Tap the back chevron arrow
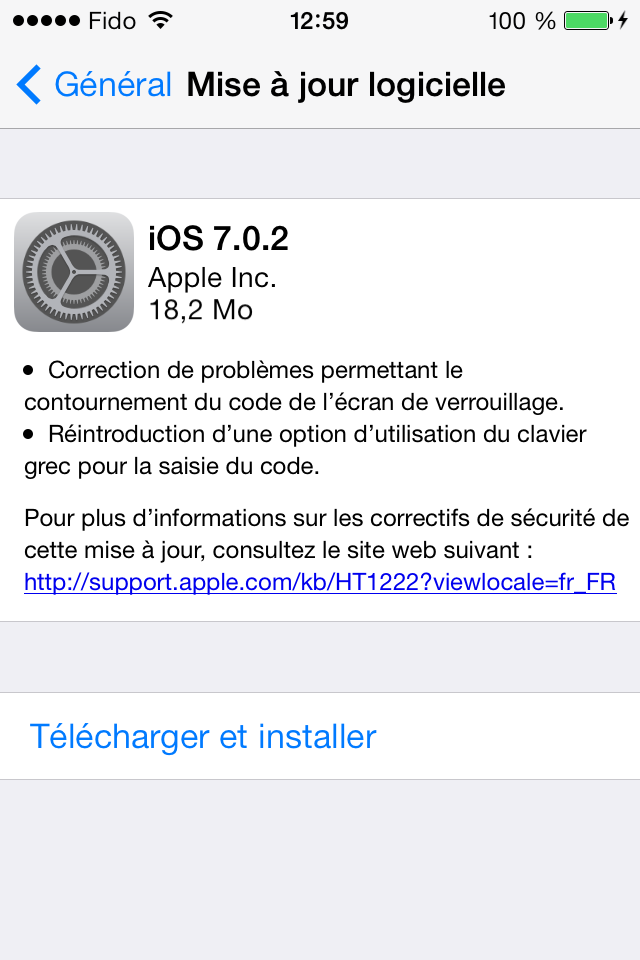Image resolution: width=640 pixels, height=960 pixels. point(29,84)
